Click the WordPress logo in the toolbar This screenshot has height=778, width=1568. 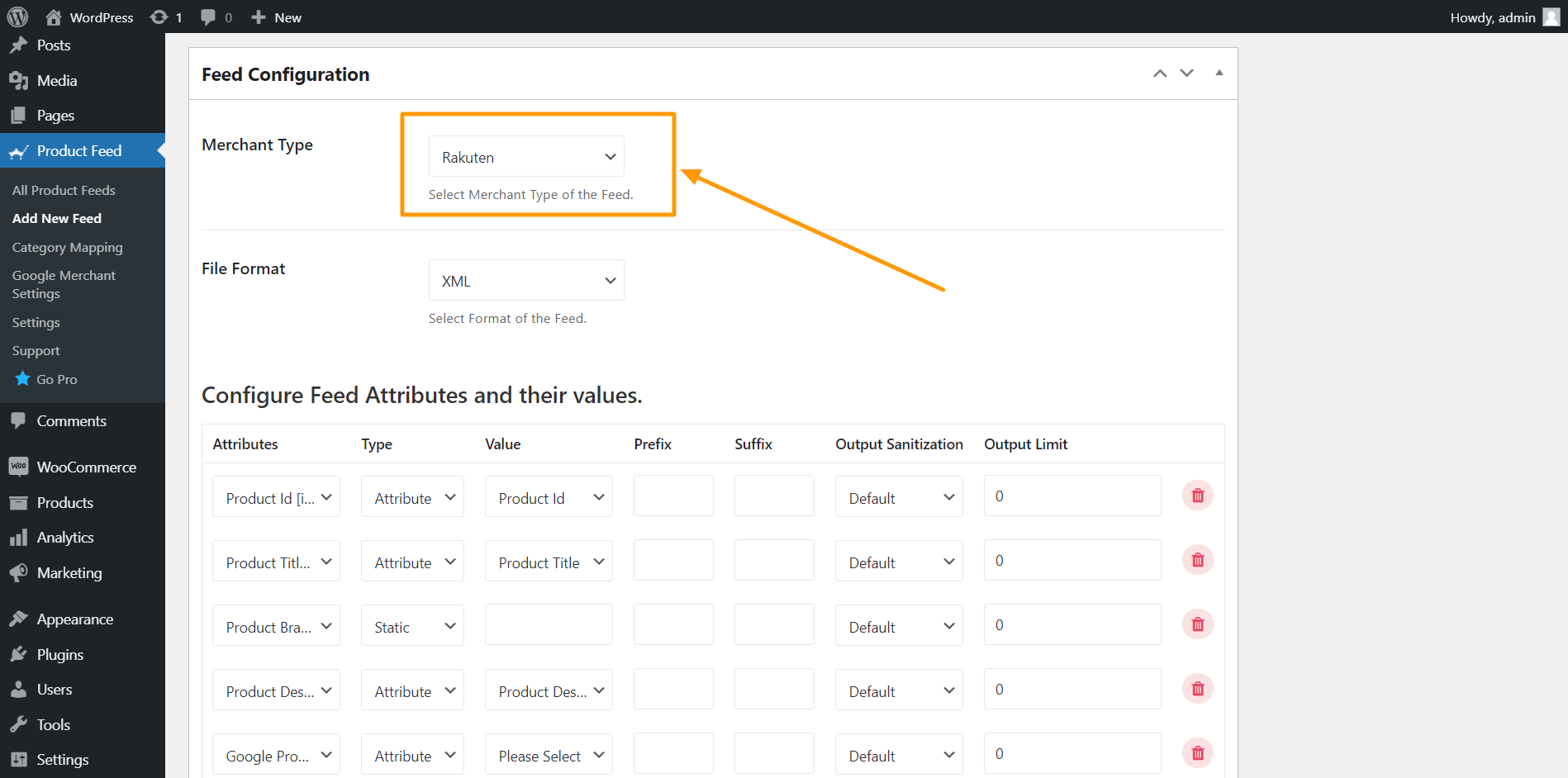pyautogui.click(x=17, y=17)
